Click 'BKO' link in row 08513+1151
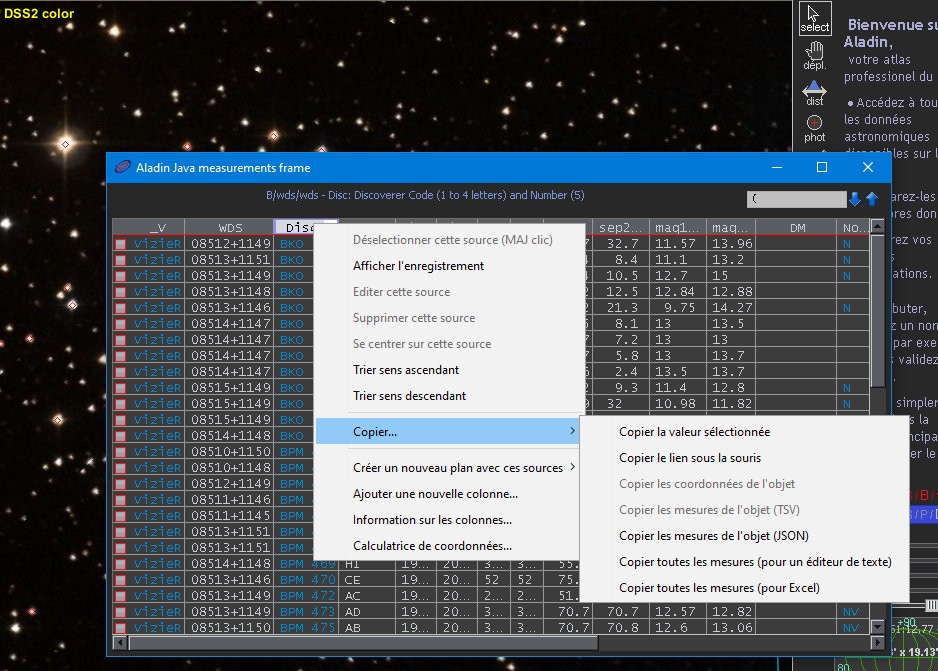Viewport: 938px width, 671px height. click(x=292, y=260)
